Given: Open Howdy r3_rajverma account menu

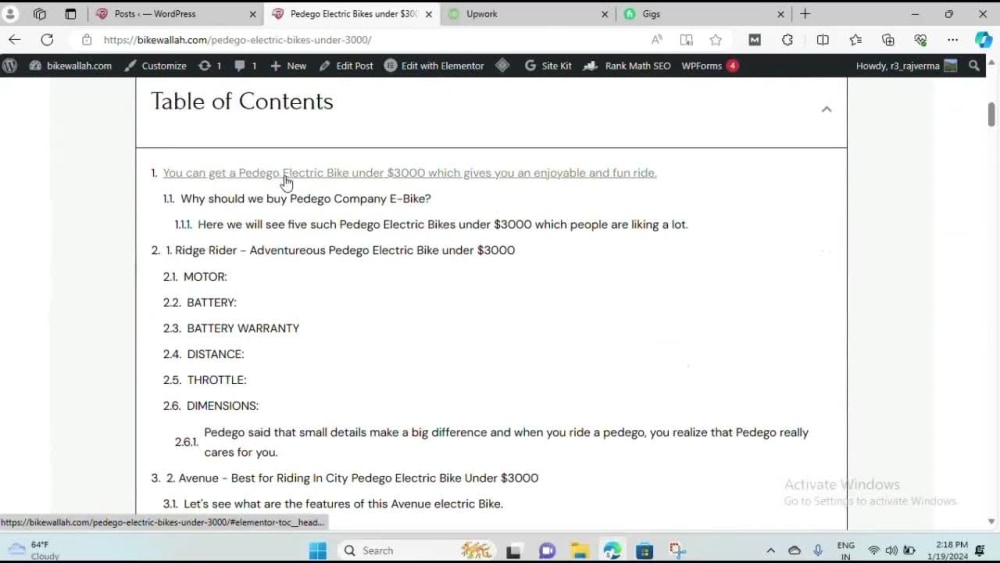Looking at the screenshot, I should pos(906,66).
